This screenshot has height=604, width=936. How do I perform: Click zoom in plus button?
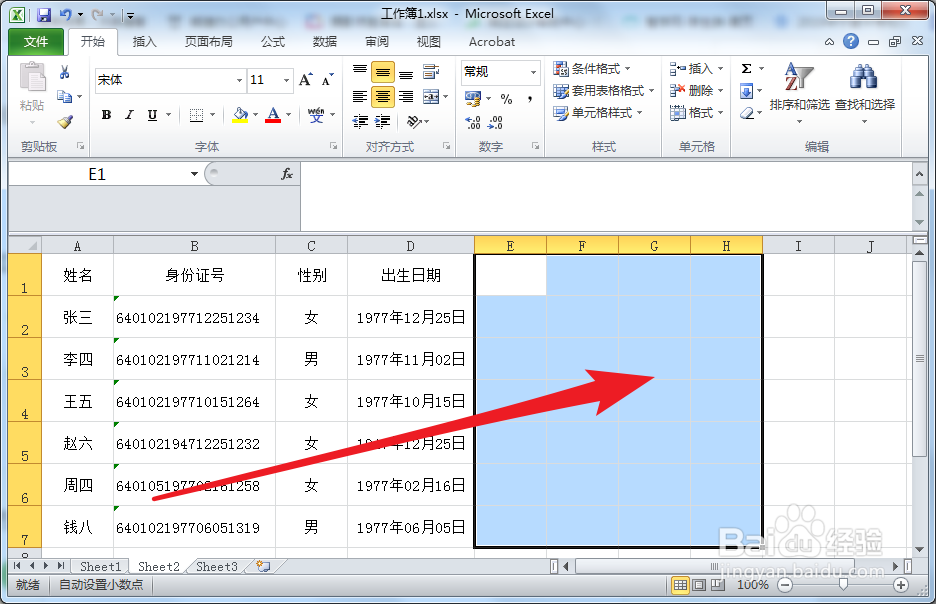pyautogui.click(x=901, y=585)
